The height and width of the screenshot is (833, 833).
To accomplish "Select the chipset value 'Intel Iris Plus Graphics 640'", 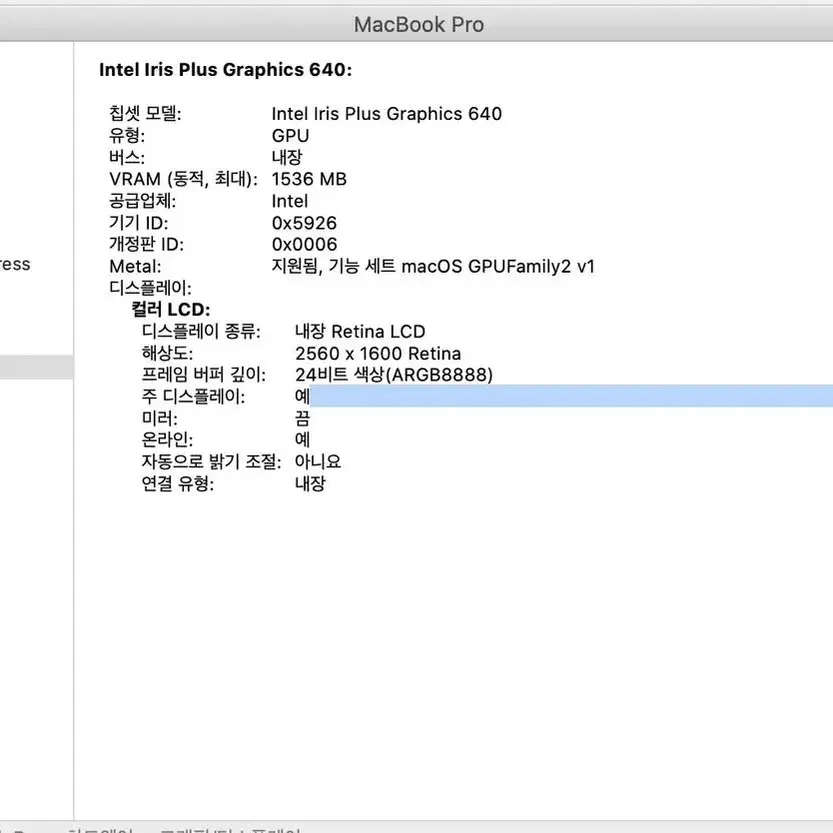I will tap(386, 114).
